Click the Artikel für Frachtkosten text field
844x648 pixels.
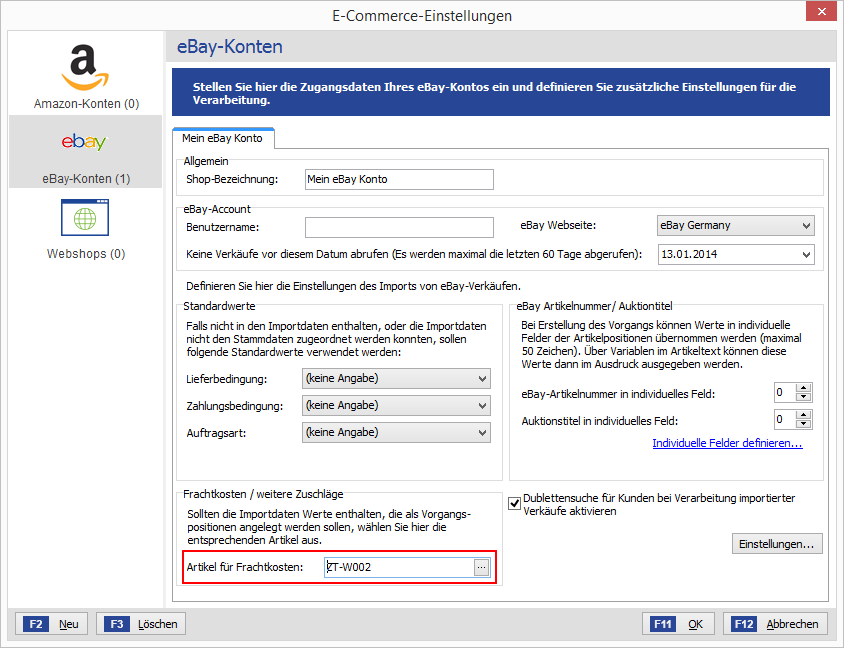point(399,567)
